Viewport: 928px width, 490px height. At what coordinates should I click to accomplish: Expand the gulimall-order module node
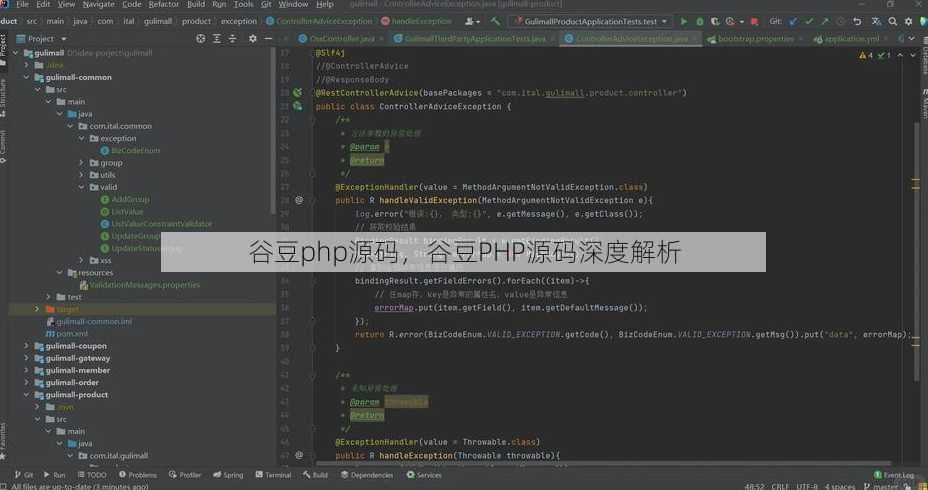point(27,383)
